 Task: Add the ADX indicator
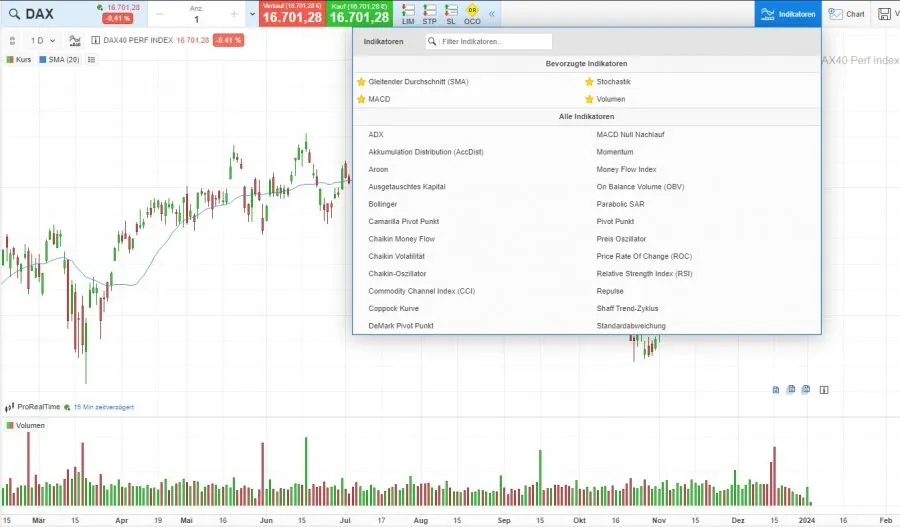[x=376, y=134]
